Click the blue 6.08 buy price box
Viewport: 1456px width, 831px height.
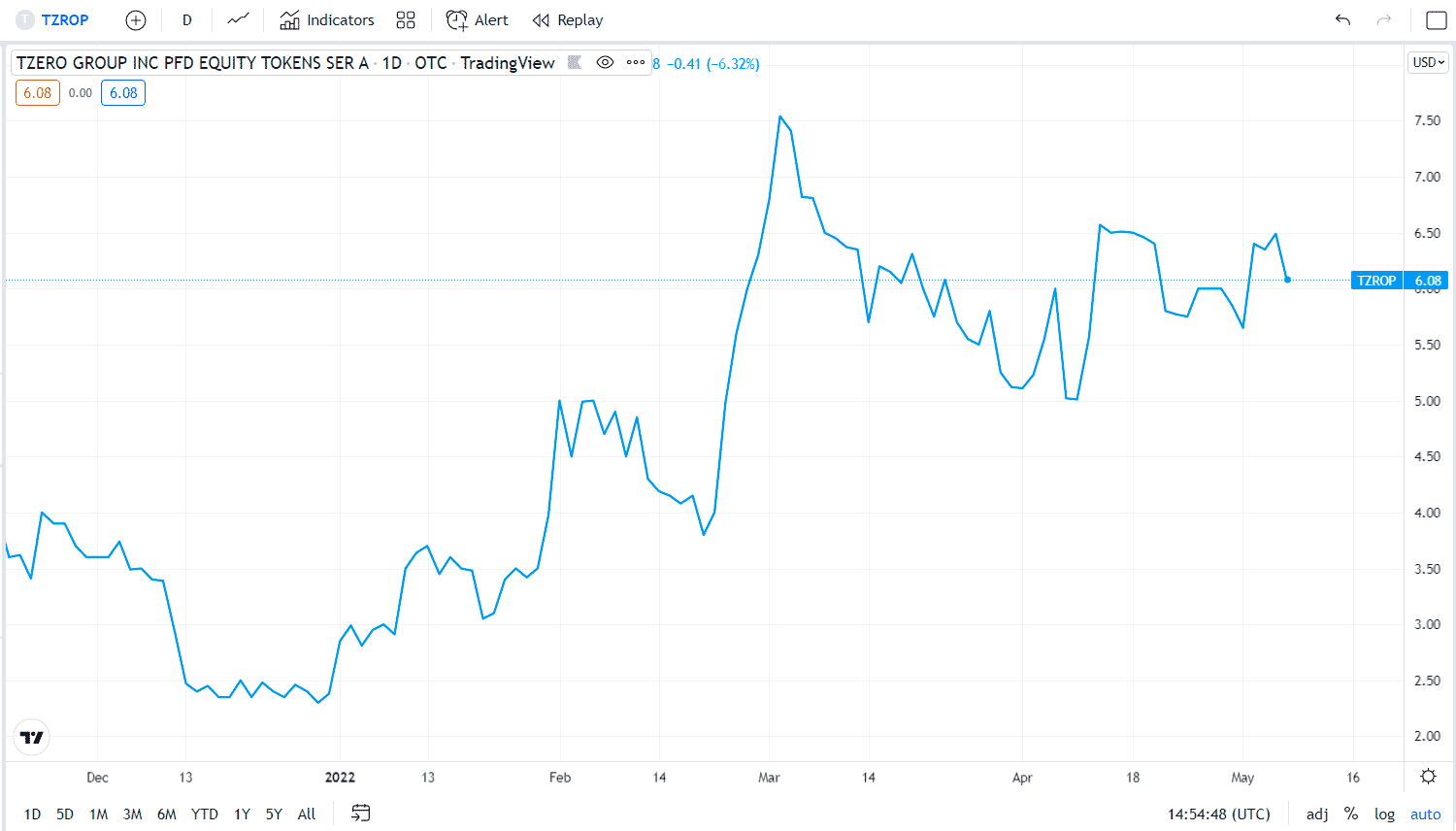[123, 93]
